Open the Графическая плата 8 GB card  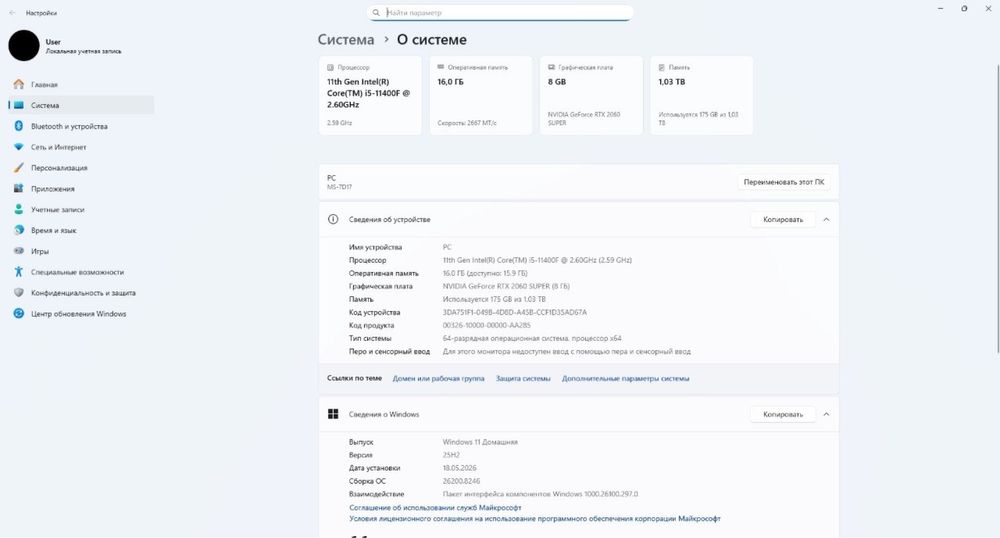tap(591, 96)
